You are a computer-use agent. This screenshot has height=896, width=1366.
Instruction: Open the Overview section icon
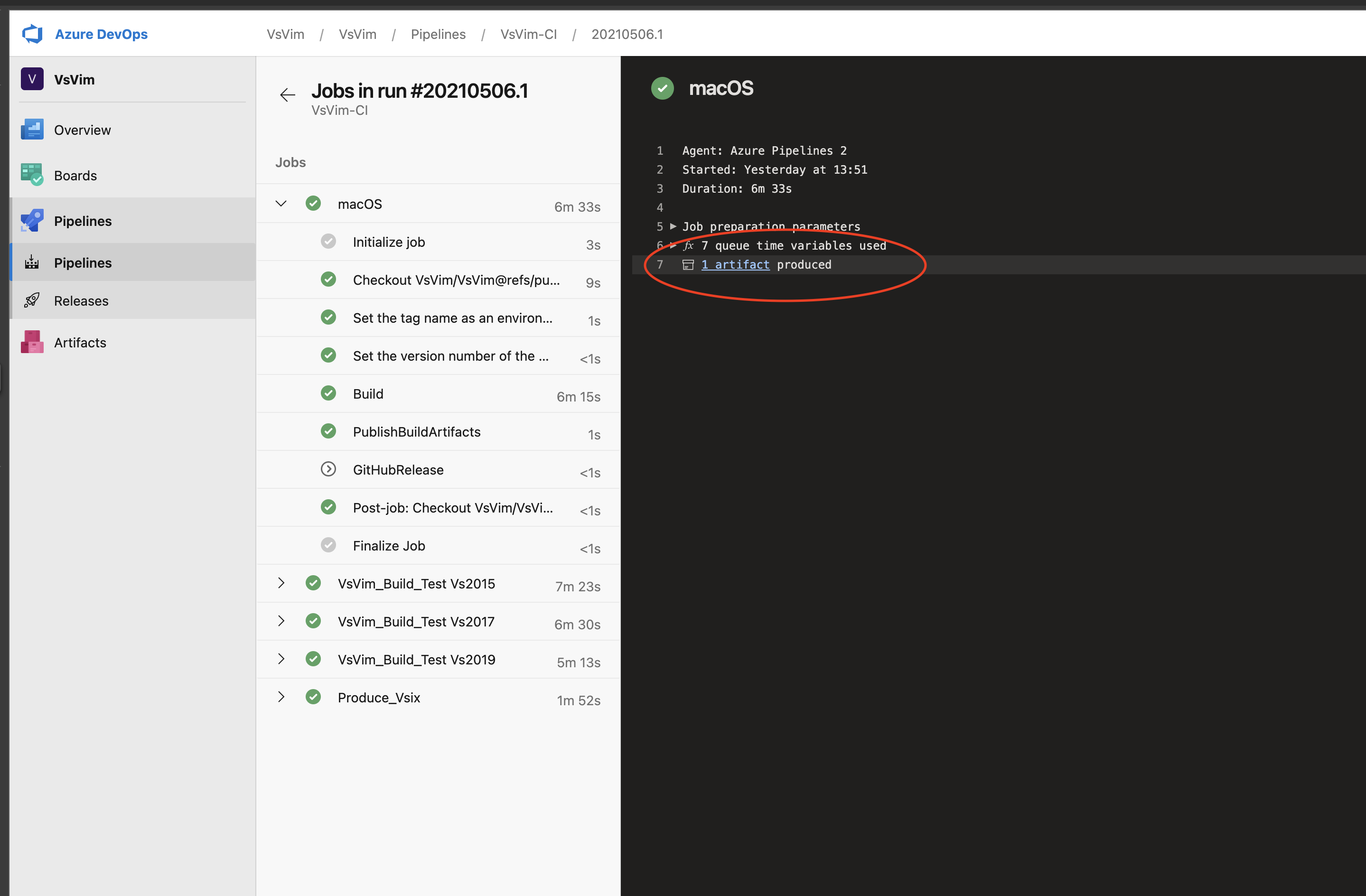pos(32,130)
